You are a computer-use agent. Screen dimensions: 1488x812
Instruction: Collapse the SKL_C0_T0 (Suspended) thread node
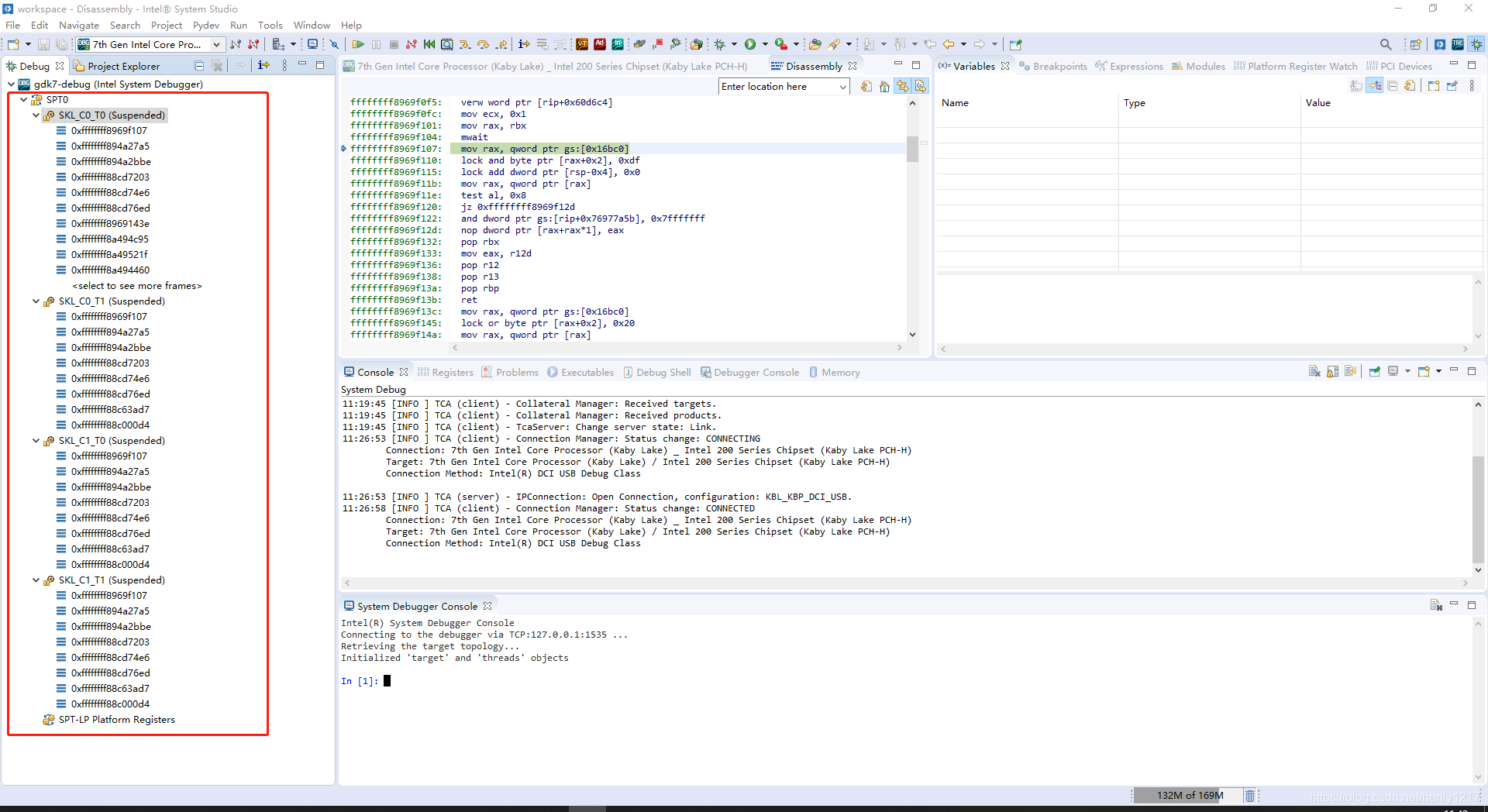coord(36,115)
